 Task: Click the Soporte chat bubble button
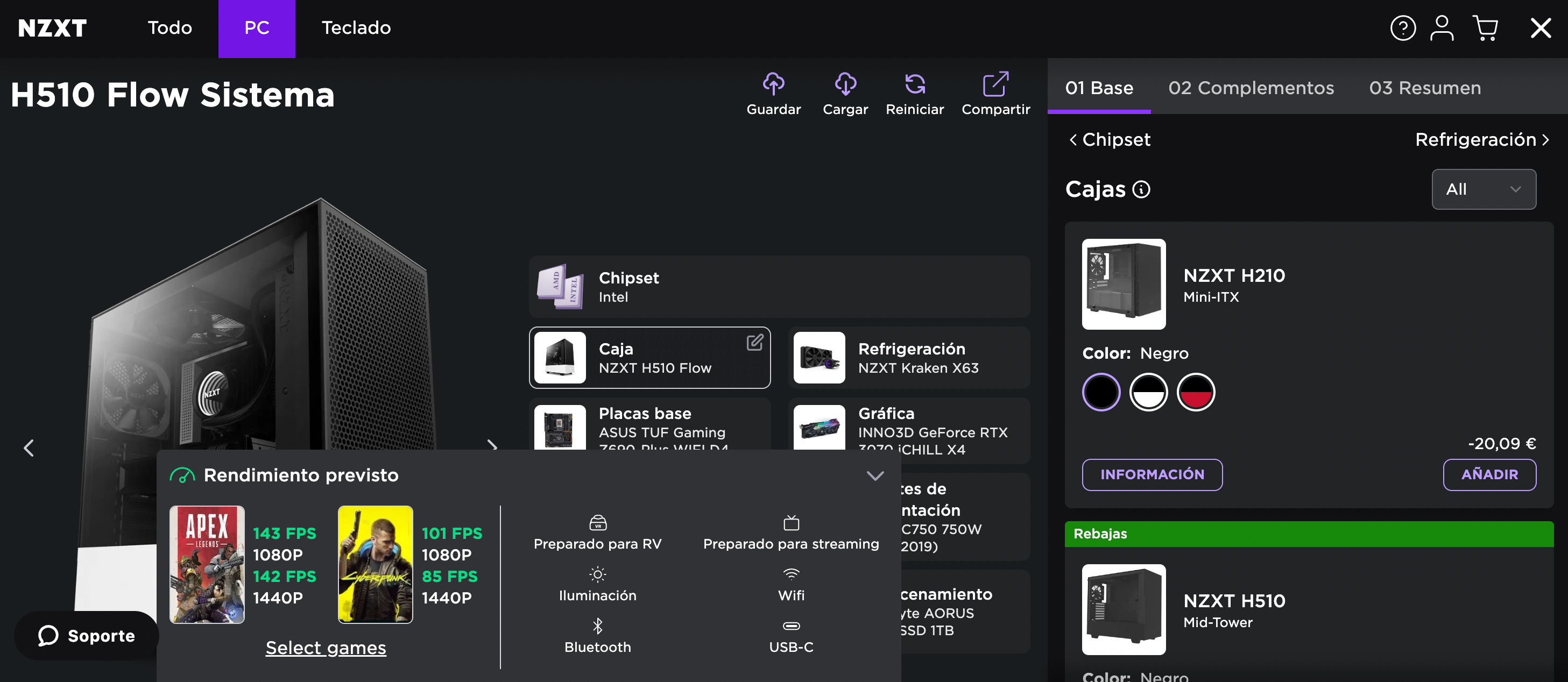(x=87, y=636)
